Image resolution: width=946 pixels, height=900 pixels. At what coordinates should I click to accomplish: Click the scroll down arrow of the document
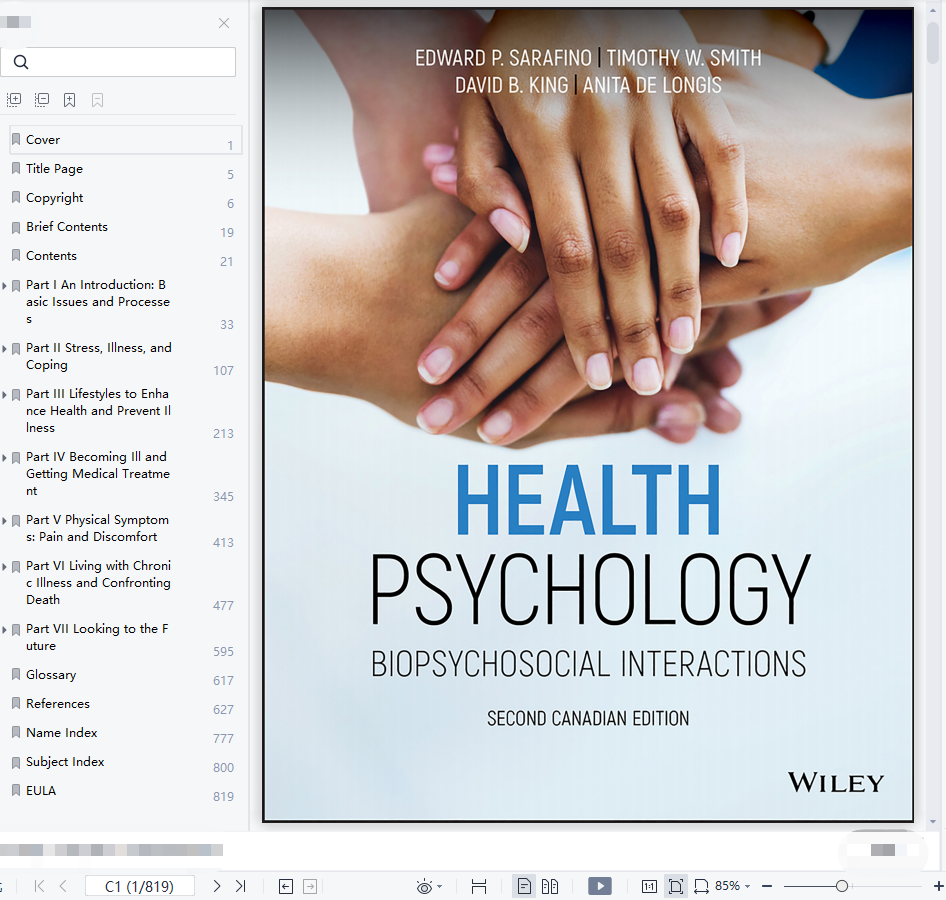coord(933,822)
